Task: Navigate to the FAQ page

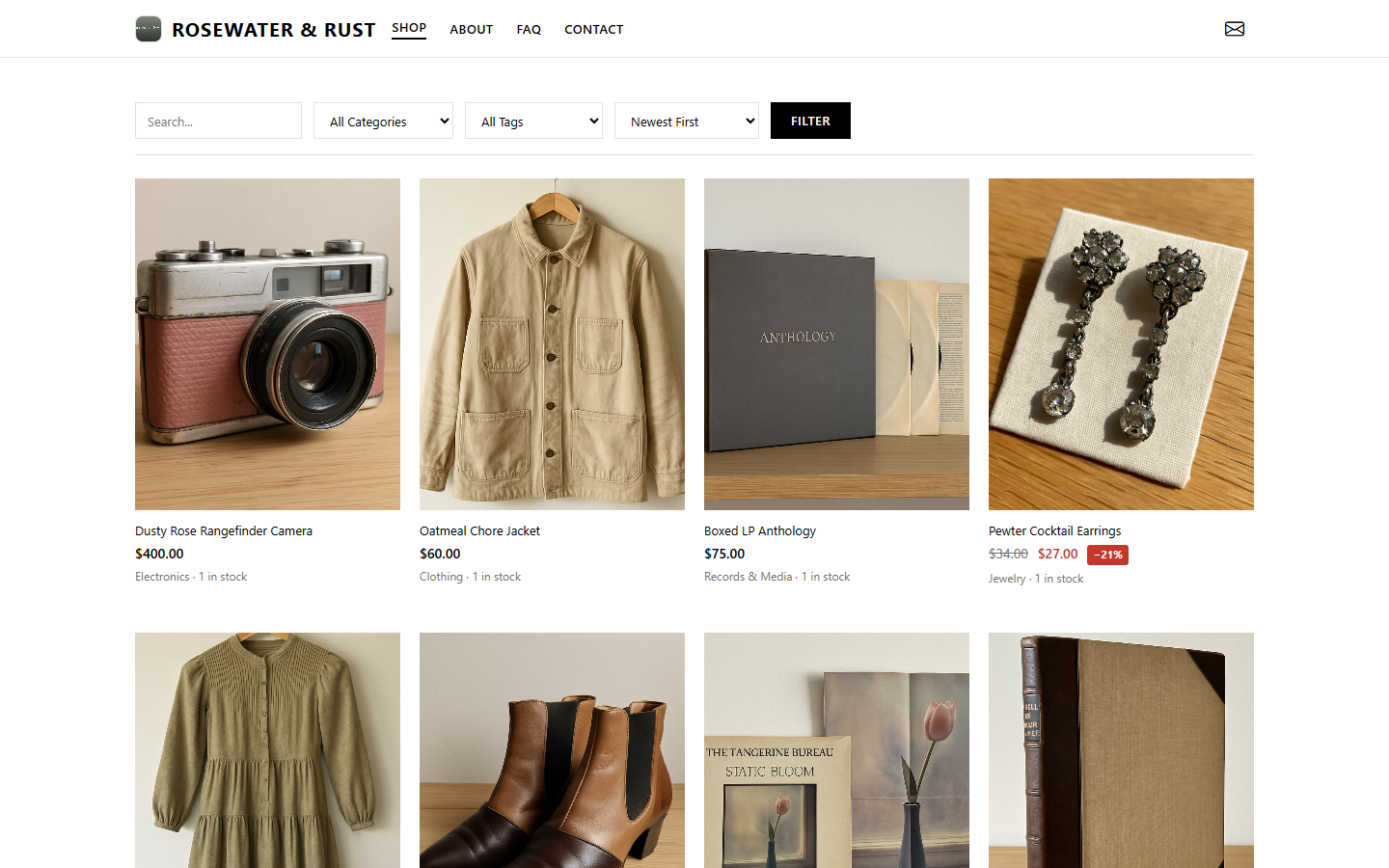Action: (529, 30)
